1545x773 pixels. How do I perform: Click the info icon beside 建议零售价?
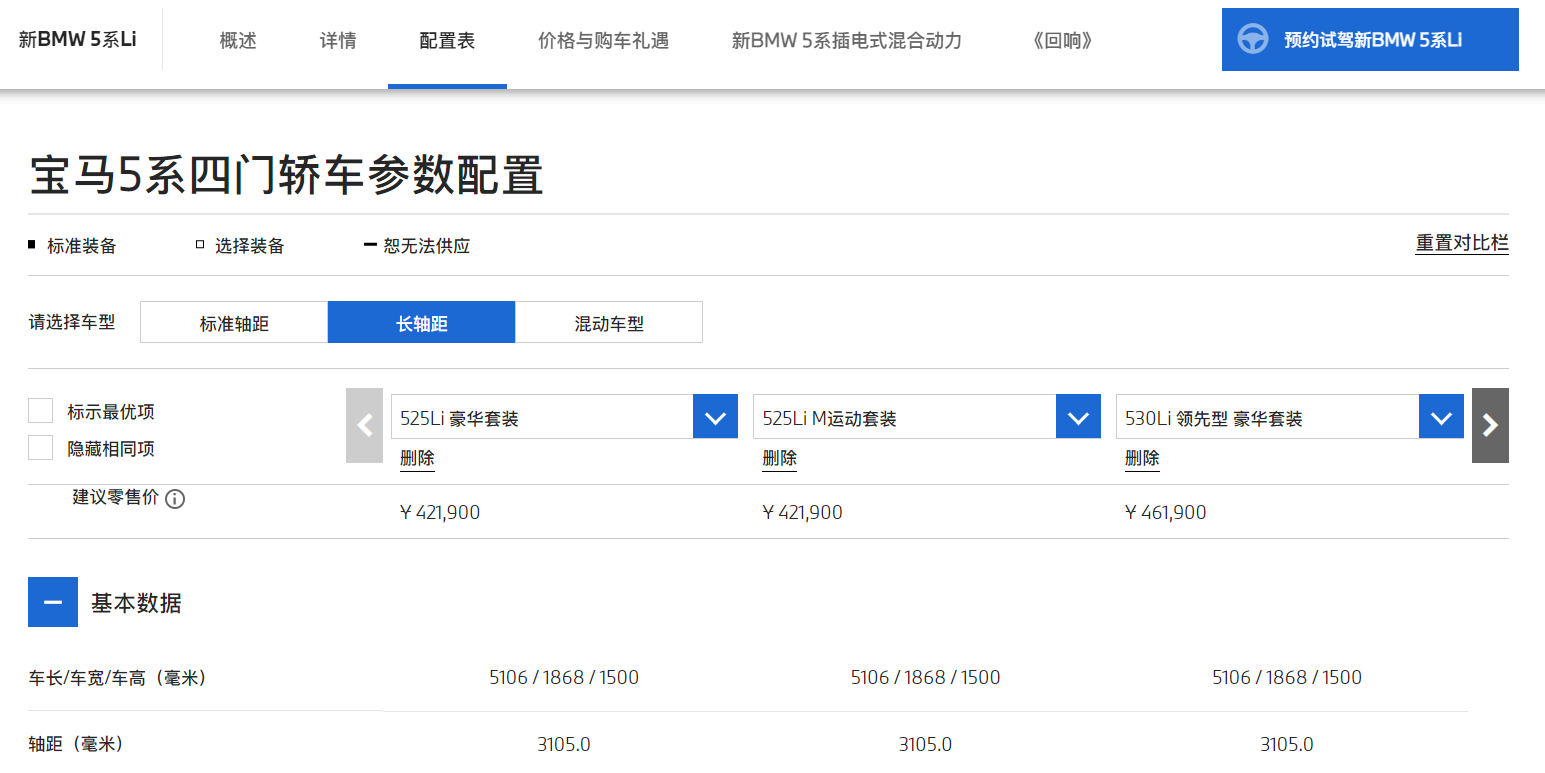click(x=175, y=499)
